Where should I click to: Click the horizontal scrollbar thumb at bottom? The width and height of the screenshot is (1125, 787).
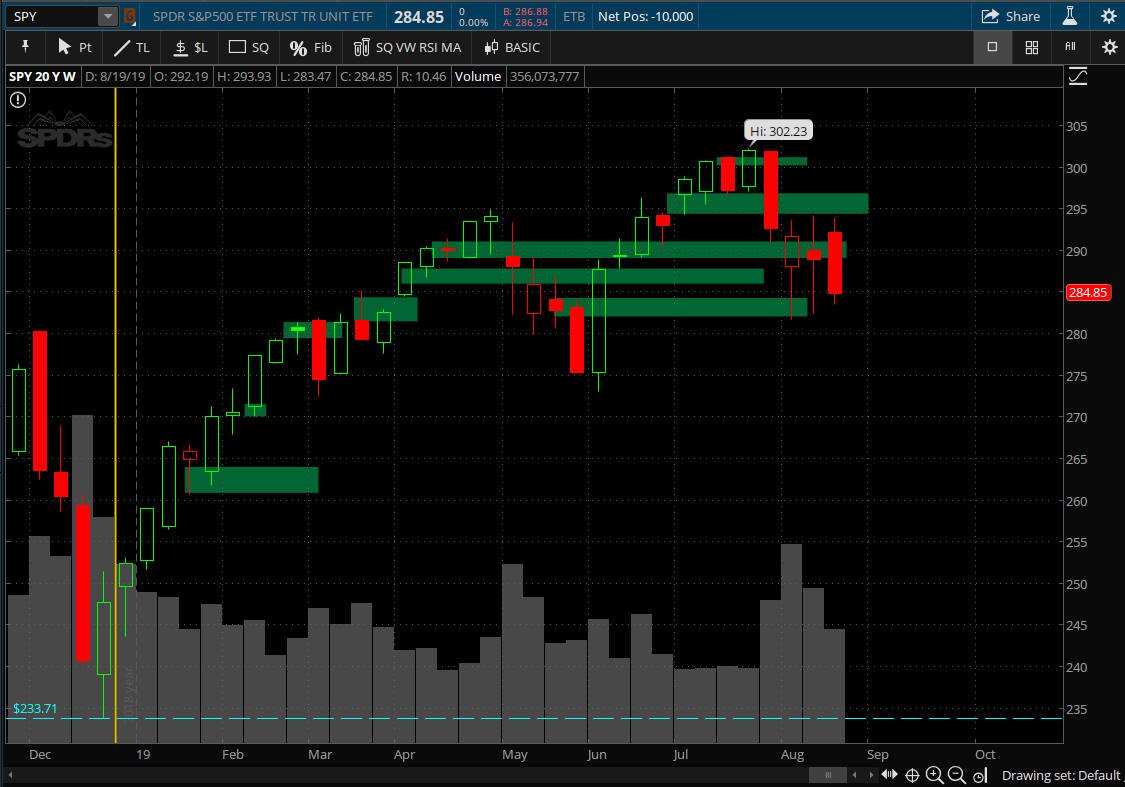pos(828,775)
